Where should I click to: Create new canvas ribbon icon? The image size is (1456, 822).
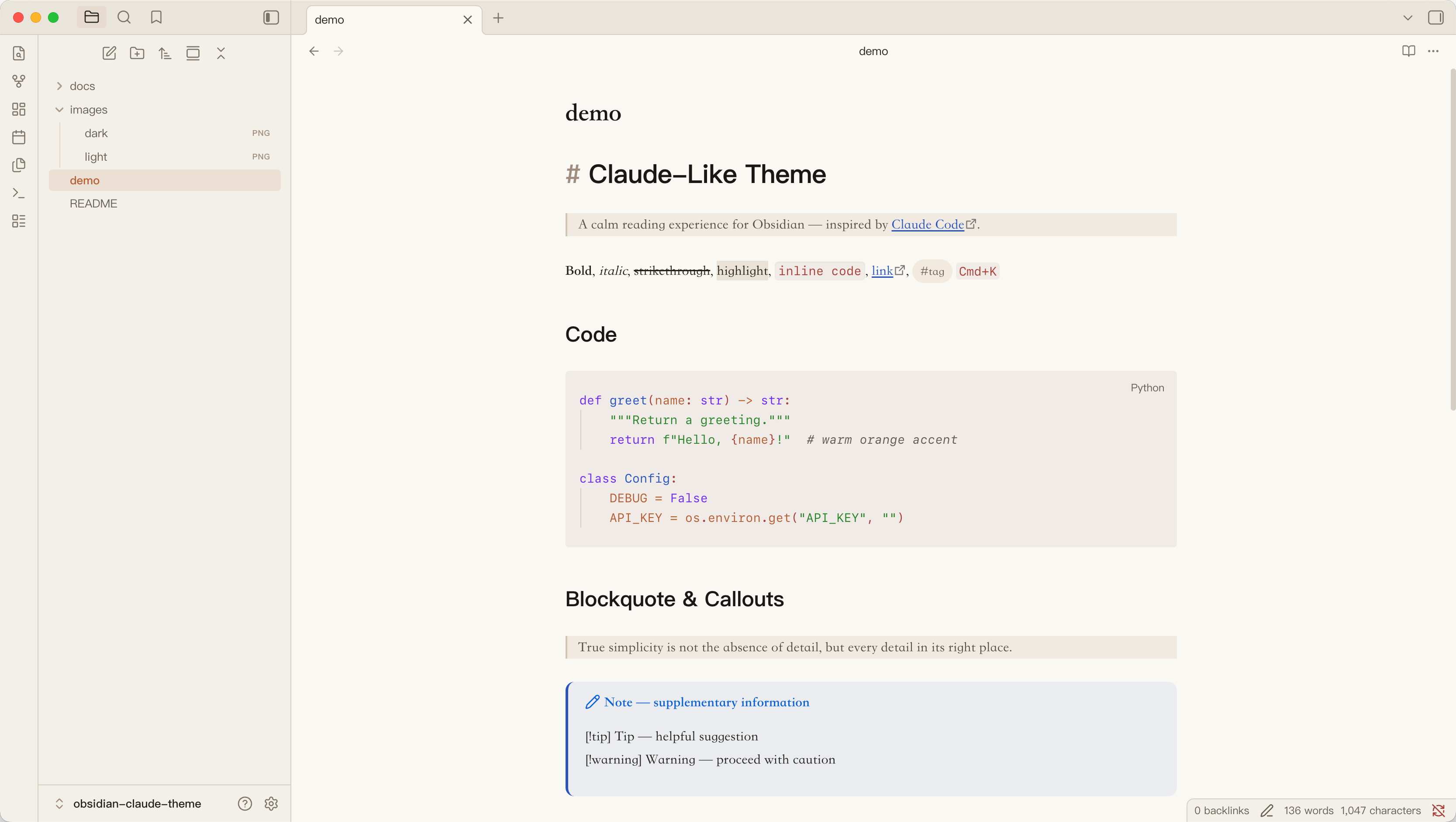(19, 109)
